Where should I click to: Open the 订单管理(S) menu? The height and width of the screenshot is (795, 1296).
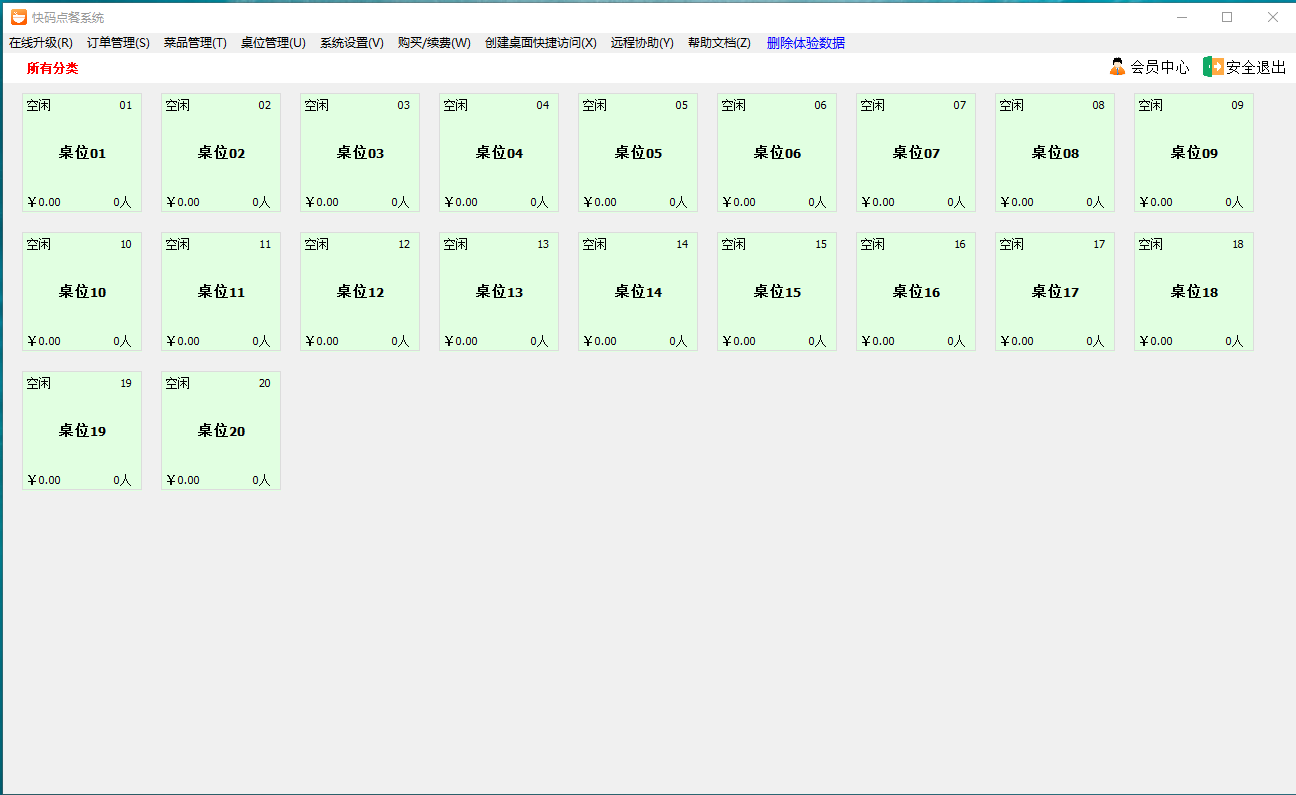tap(118, 43)
